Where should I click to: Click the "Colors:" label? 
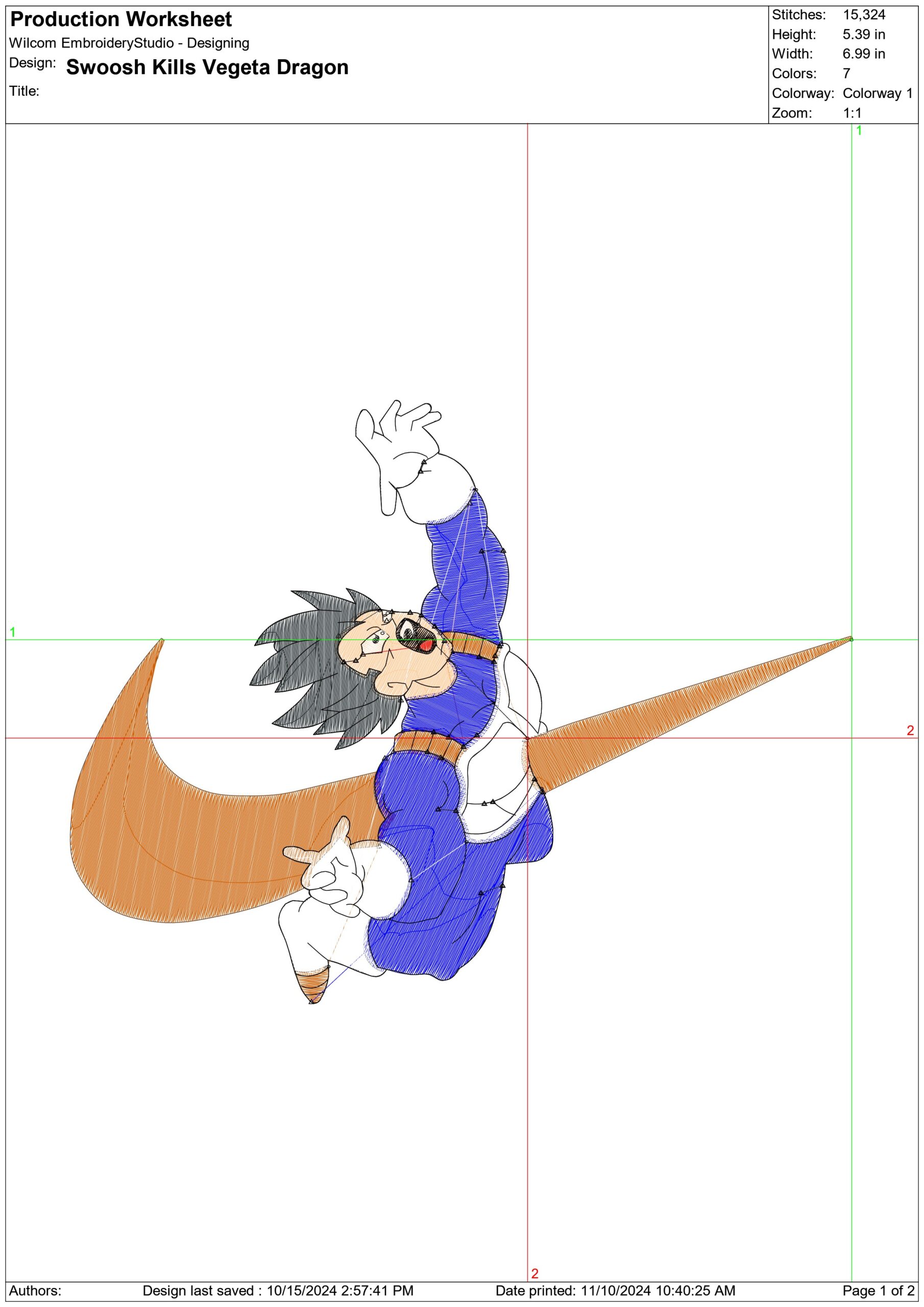(x=794, y=74)
